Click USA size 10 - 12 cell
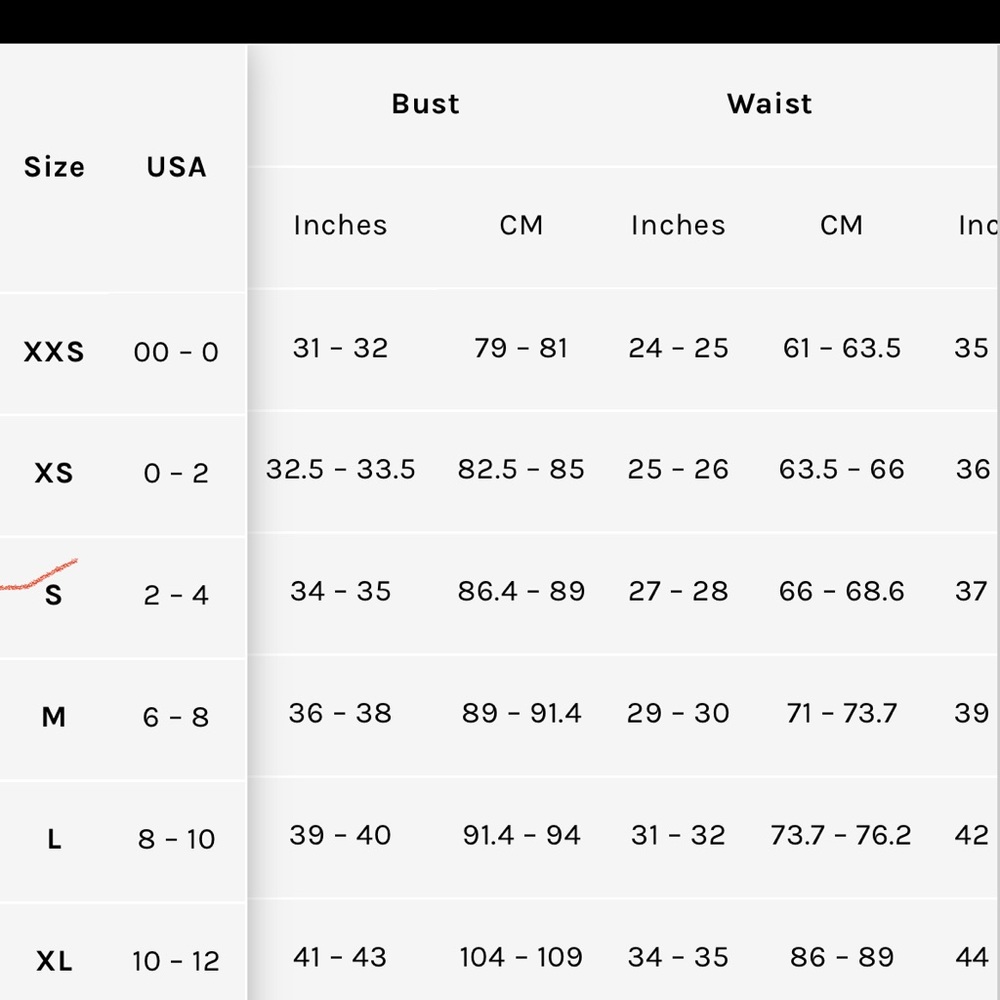 [176, 962]
